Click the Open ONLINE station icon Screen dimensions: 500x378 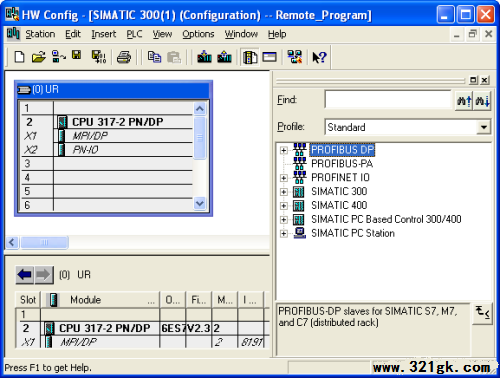[x=59, y=57]
